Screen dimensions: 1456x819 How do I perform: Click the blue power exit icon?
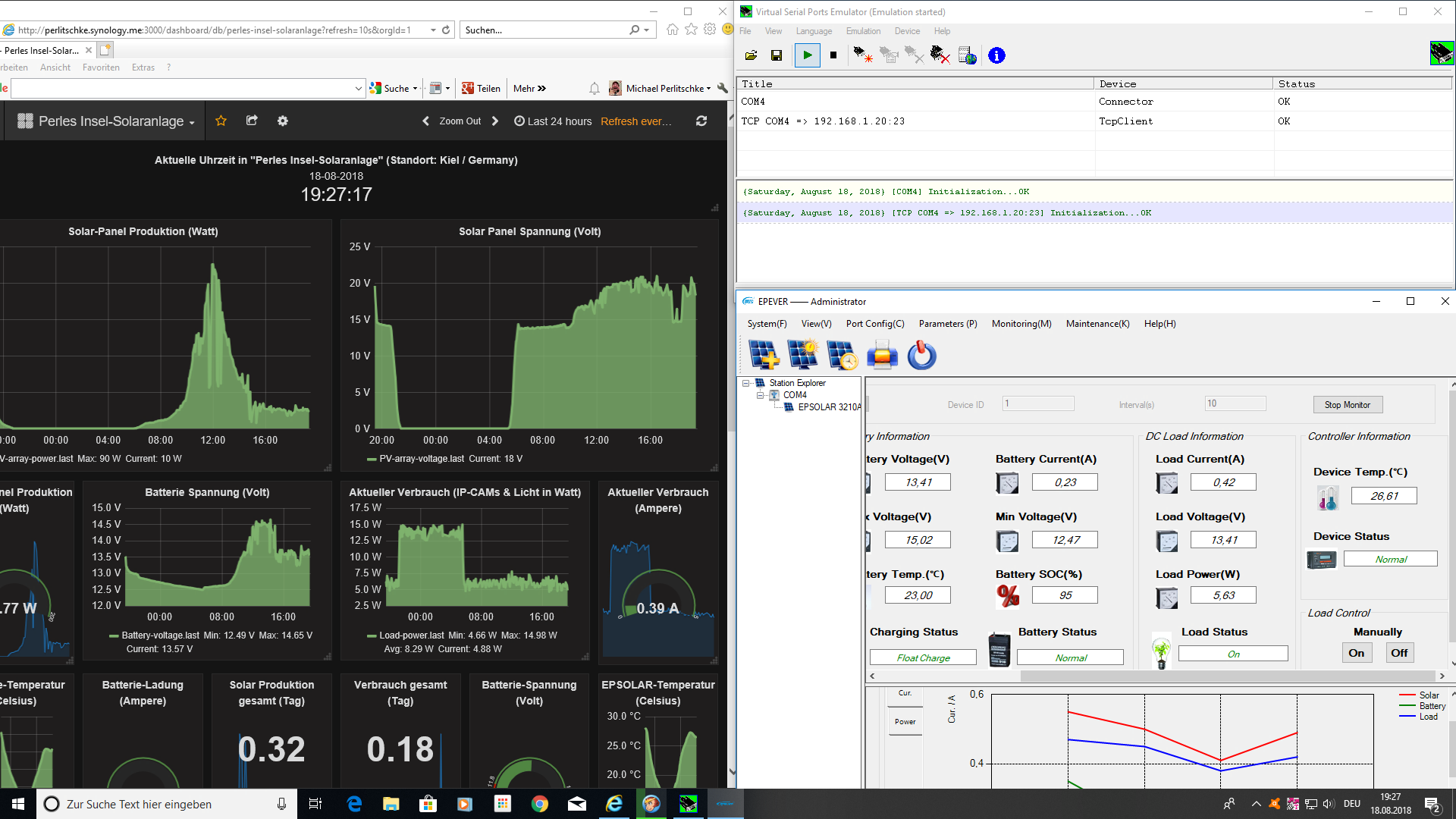click(921, 355)
